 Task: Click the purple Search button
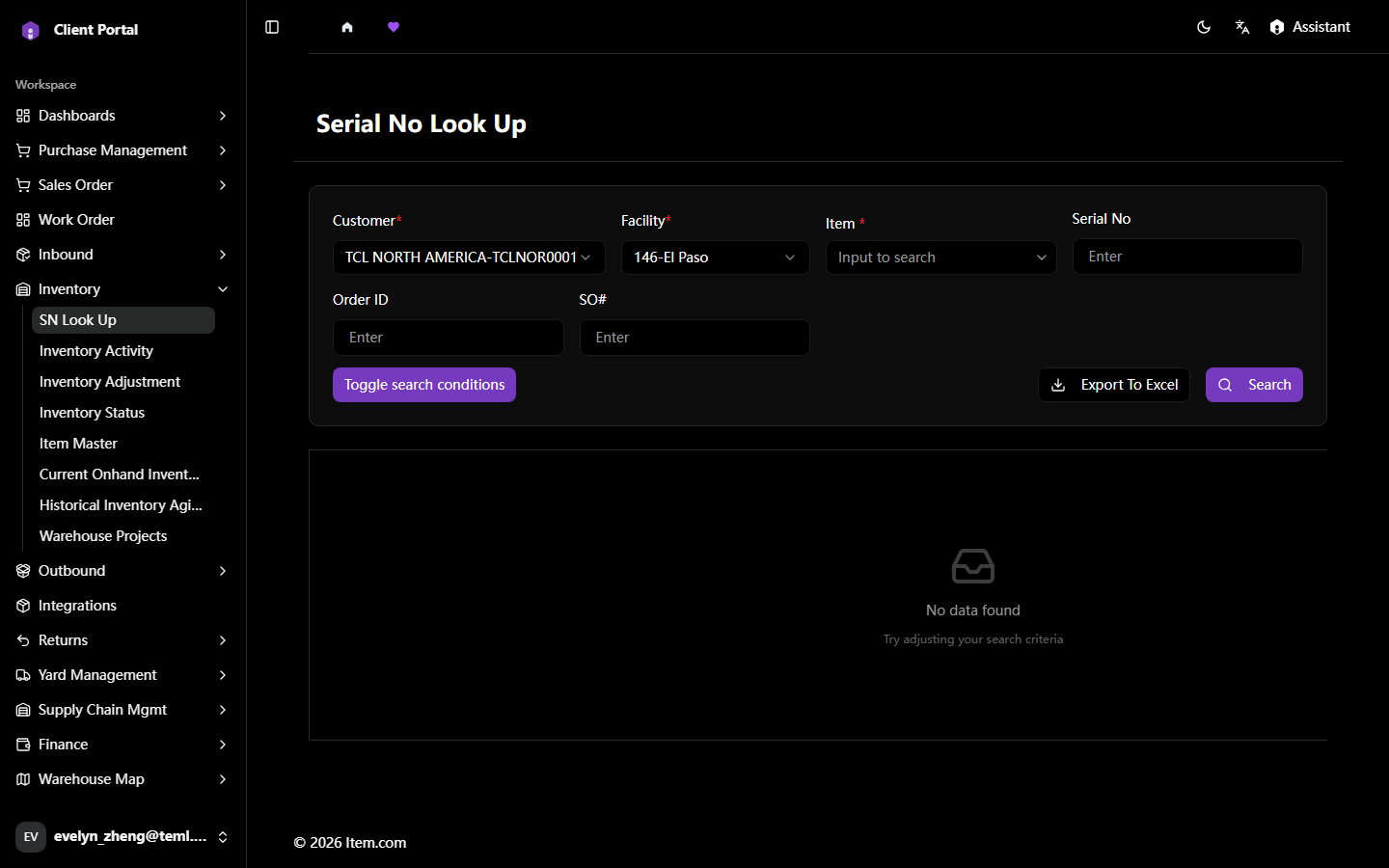click(1254, 385)
